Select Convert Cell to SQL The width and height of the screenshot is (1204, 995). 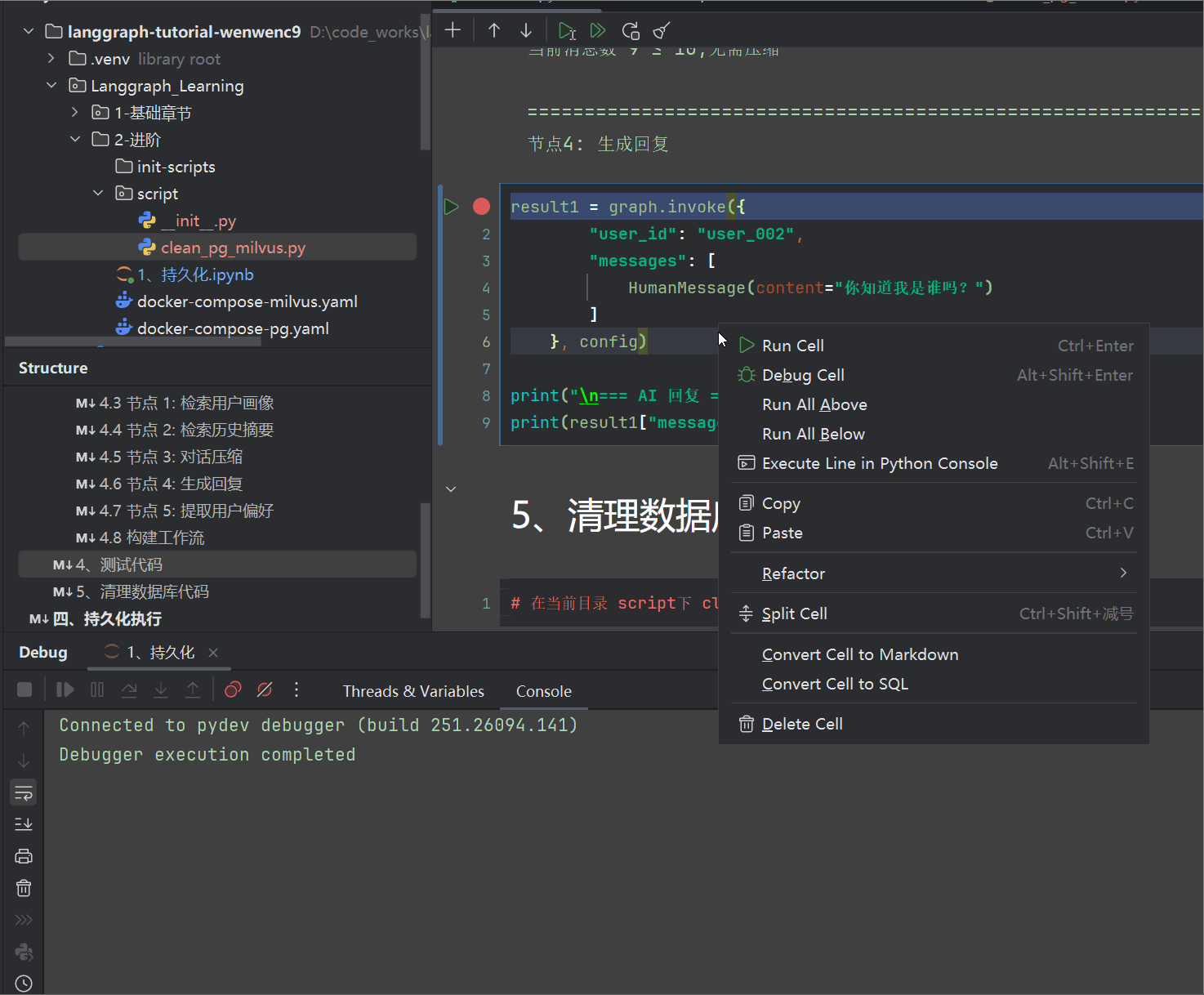click(934, 684)
